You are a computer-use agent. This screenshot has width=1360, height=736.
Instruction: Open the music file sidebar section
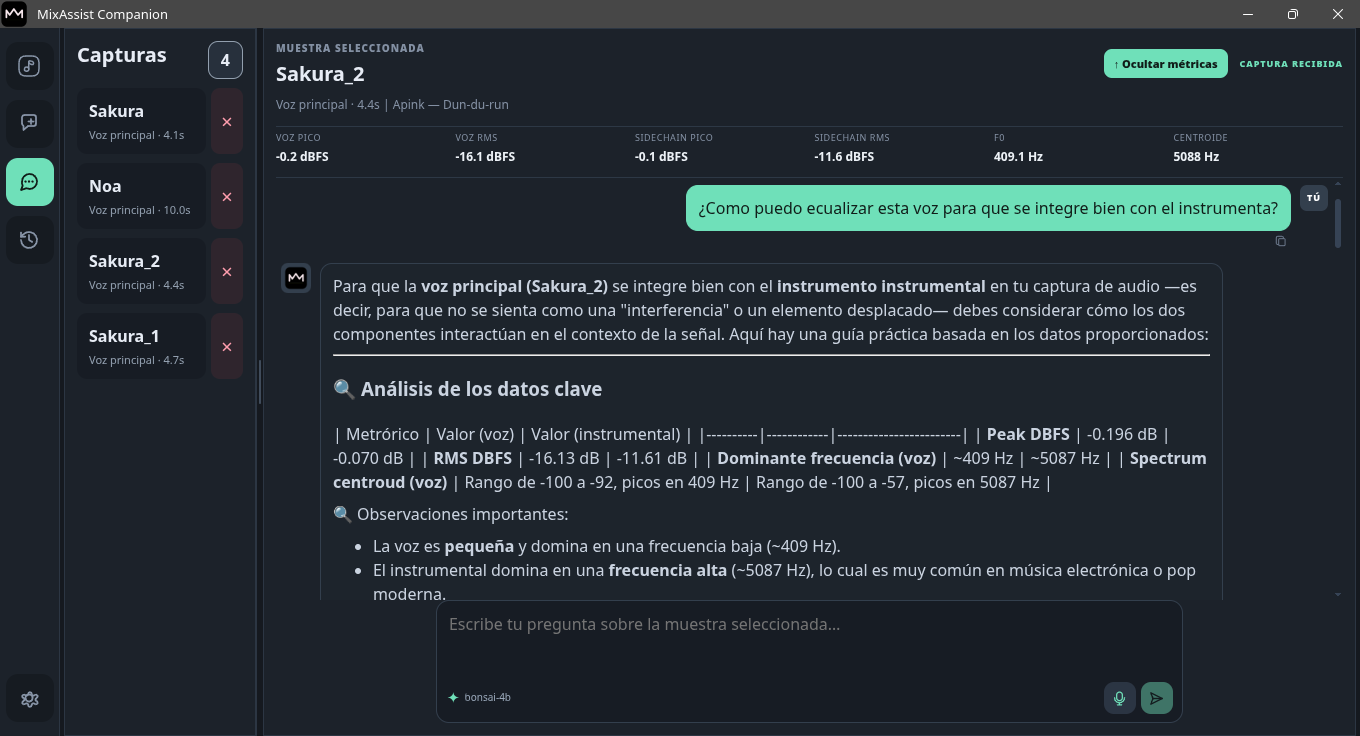coord(30,67)
